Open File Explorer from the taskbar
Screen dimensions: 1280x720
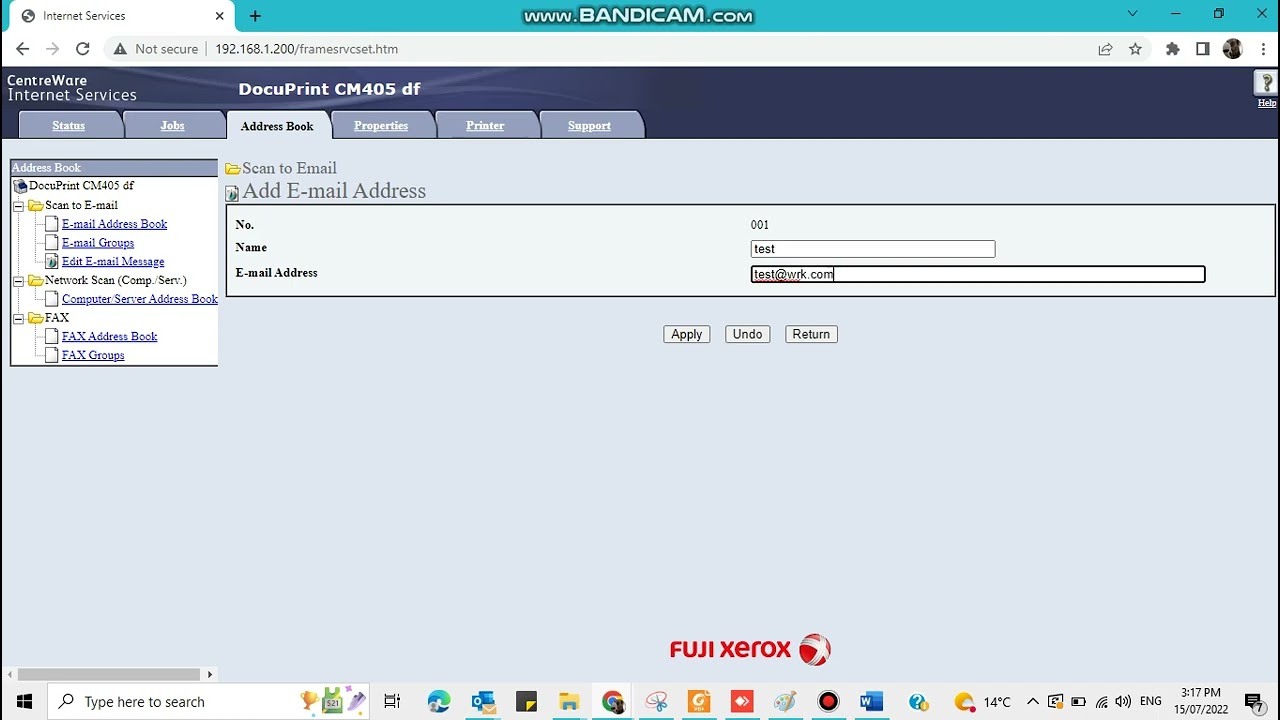click(569, 702)
